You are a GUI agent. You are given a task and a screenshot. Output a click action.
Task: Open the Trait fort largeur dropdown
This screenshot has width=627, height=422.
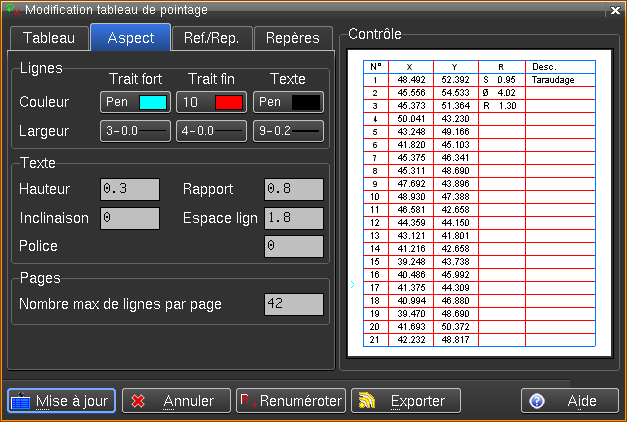point(134,130)
